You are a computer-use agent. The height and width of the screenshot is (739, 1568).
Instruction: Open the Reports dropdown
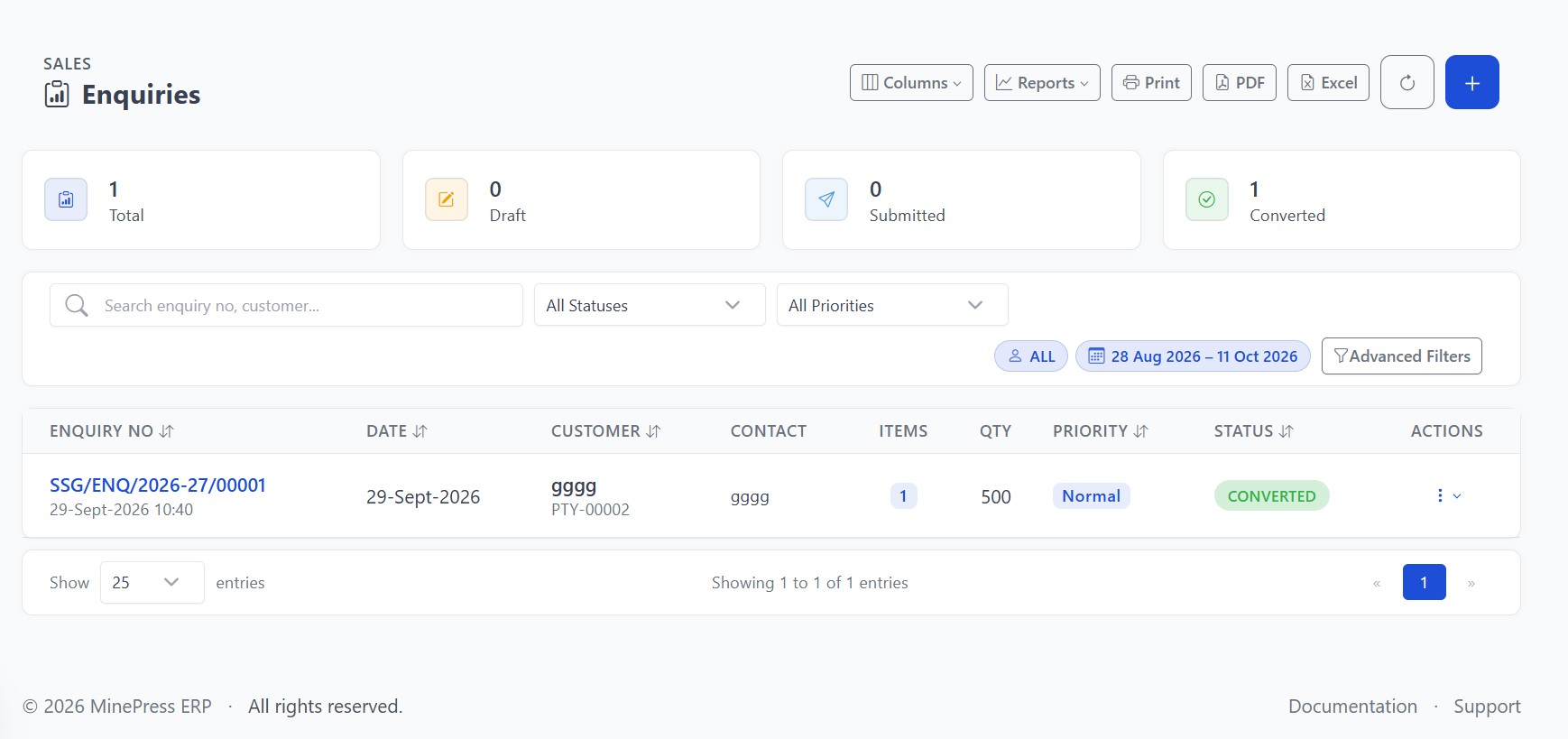(1042, 82)
